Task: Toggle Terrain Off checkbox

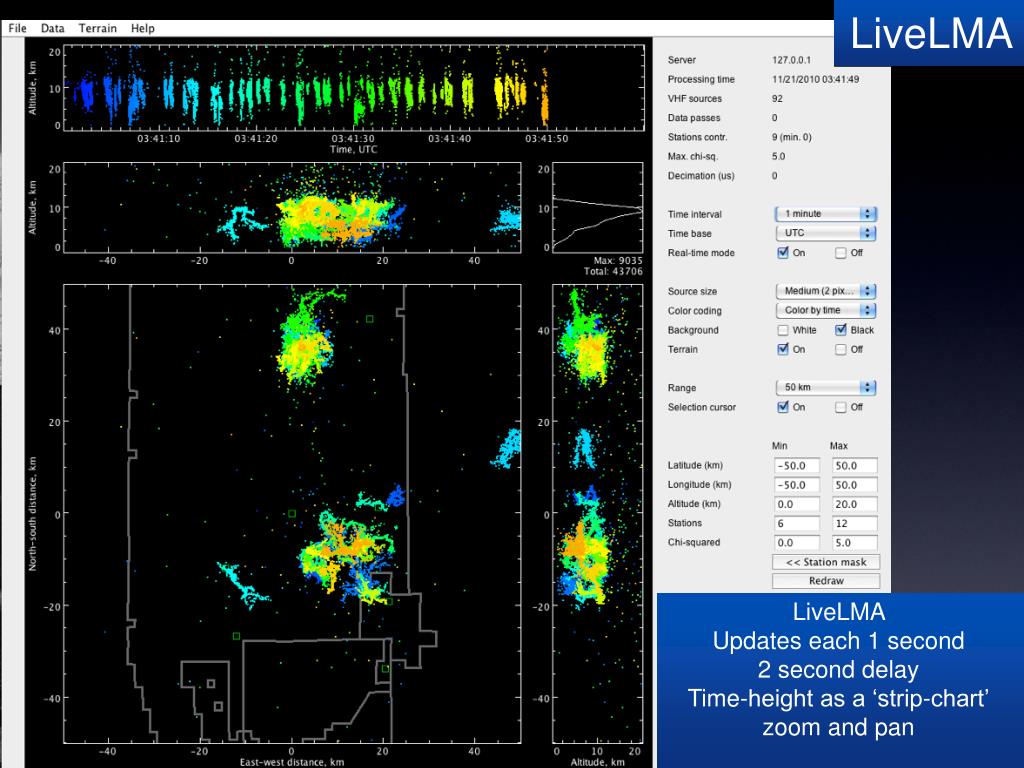Action: (x=840, y=349)
